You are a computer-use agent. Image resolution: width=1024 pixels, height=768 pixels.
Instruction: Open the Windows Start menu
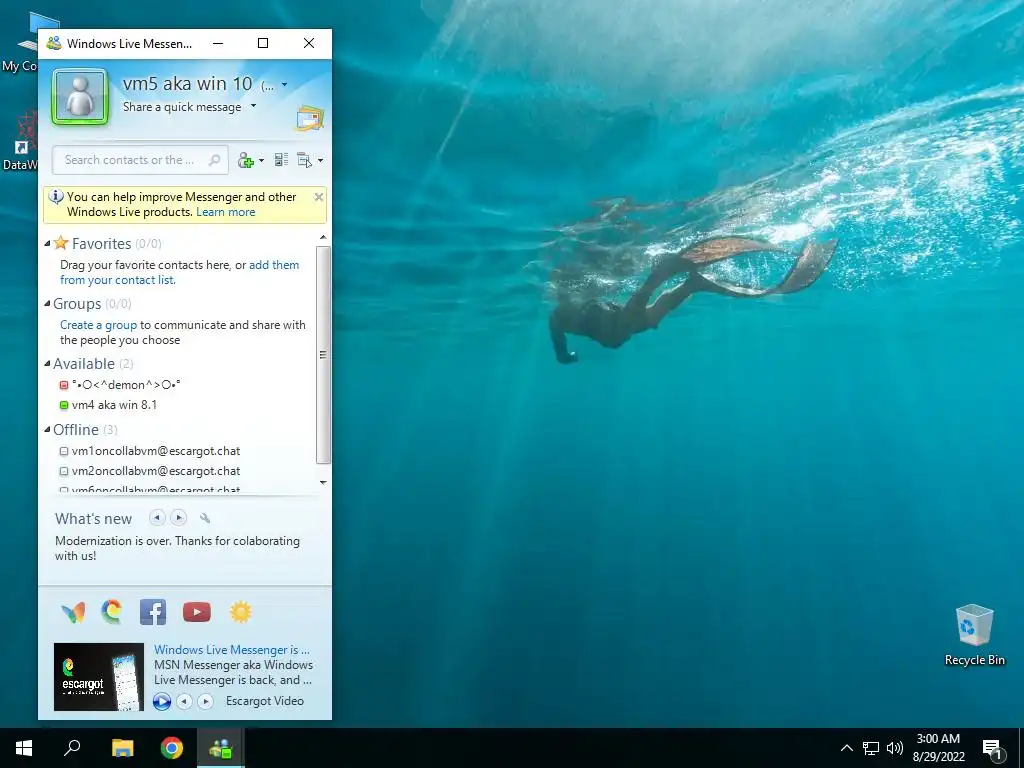[x=24, y=748]
